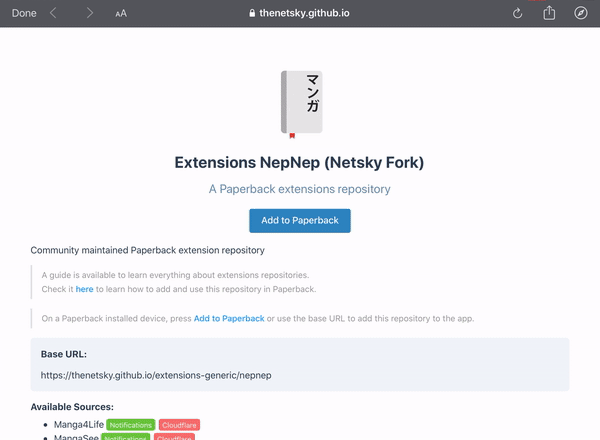This screenshot has height=440, width=600.
Task: Click 'A Paperback extensions repository' subtitle
Action: coord(300,189)
